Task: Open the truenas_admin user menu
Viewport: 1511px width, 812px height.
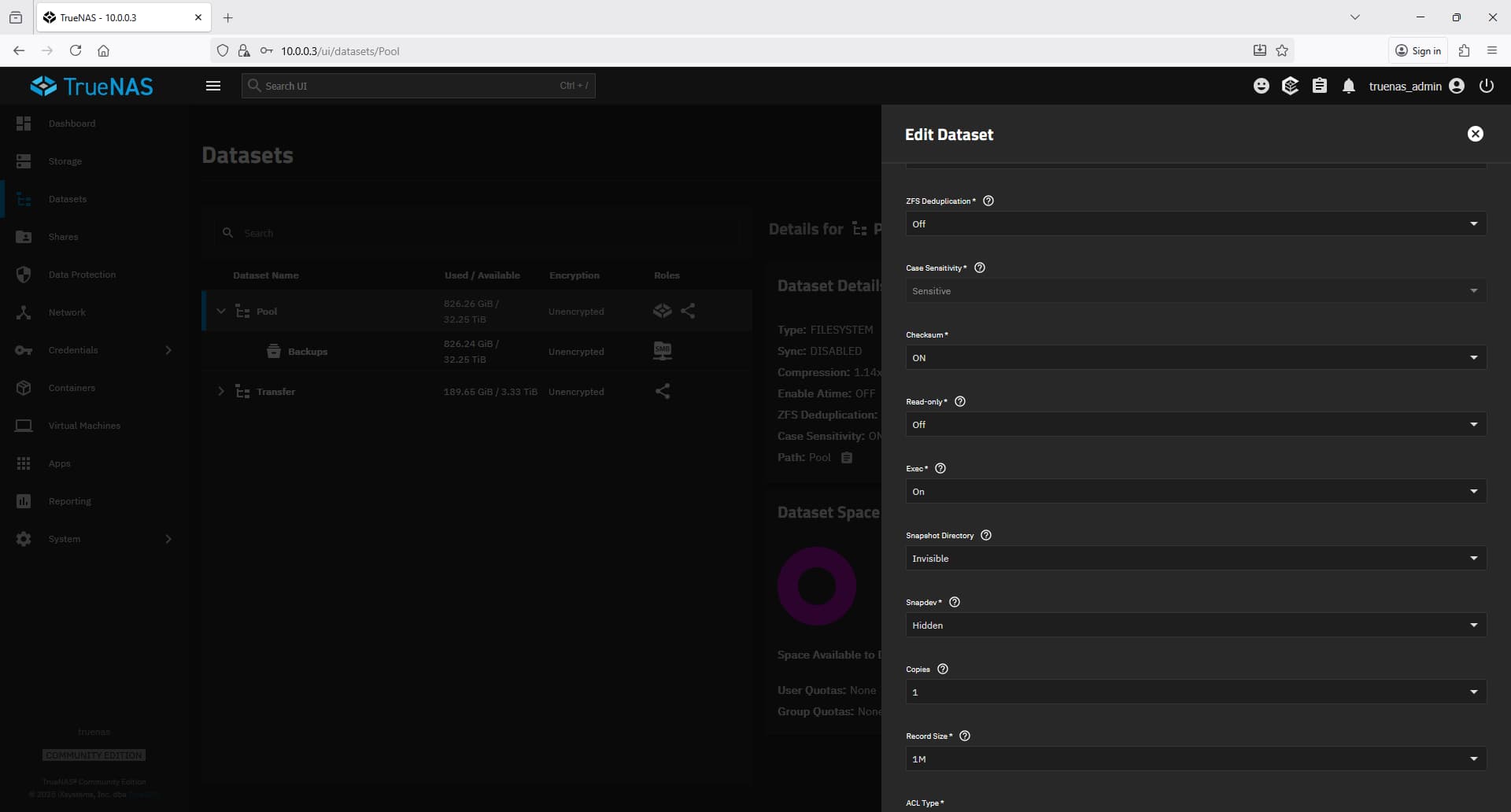Action: click(x=1416, y=87)
